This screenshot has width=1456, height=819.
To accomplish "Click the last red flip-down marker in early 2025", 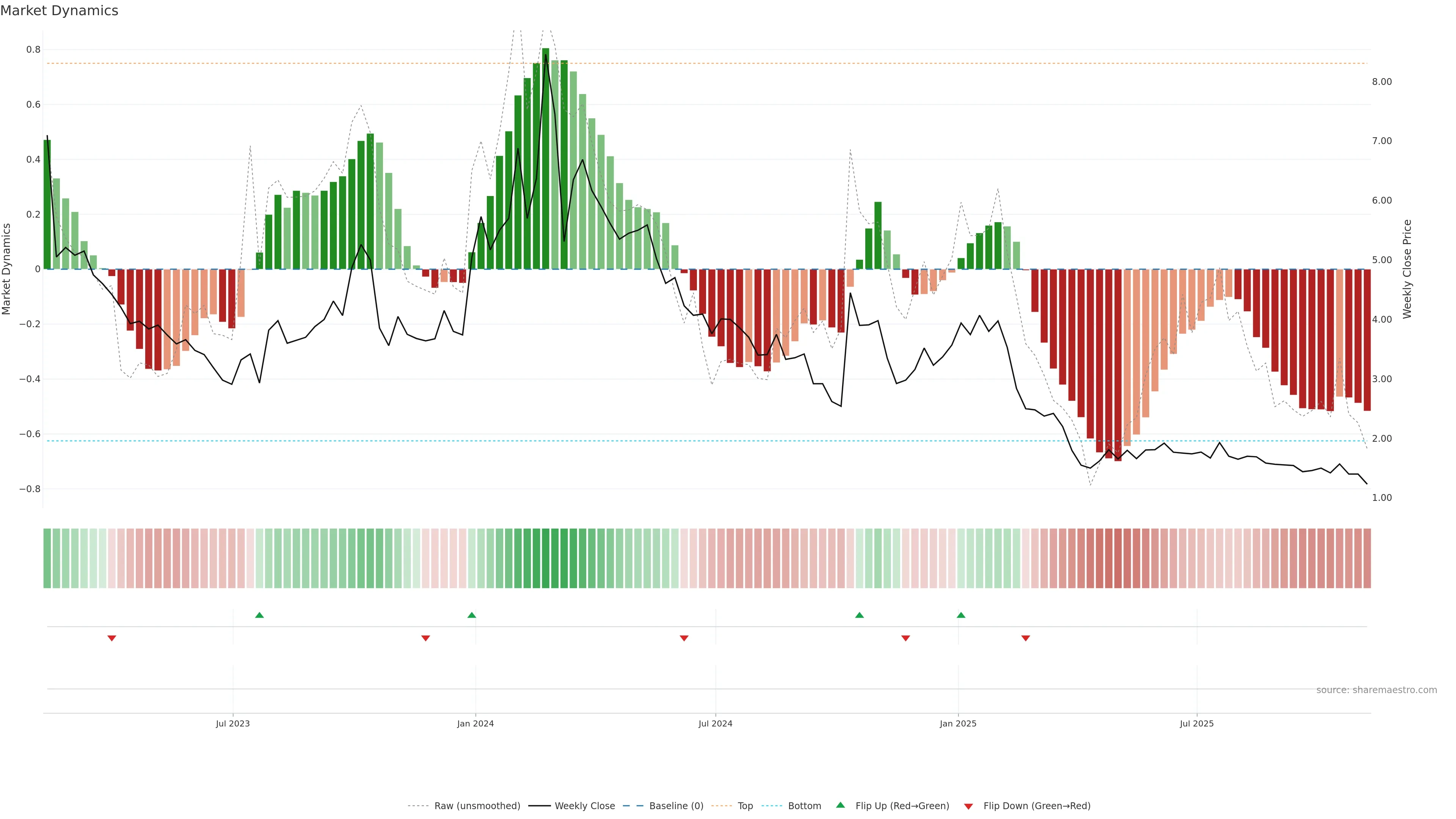I will pyautogui.click(x=1026, y=638).
